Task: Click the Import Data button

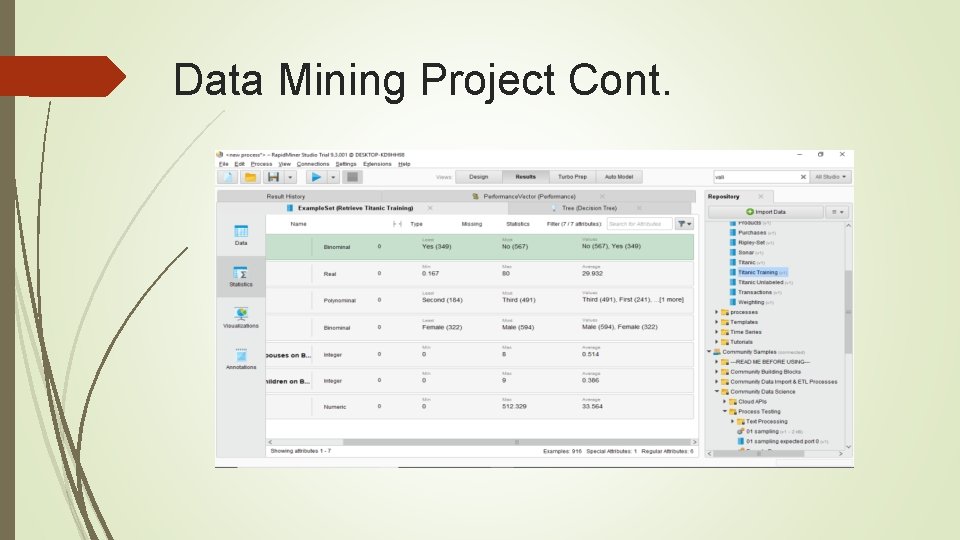Action: 765,212
